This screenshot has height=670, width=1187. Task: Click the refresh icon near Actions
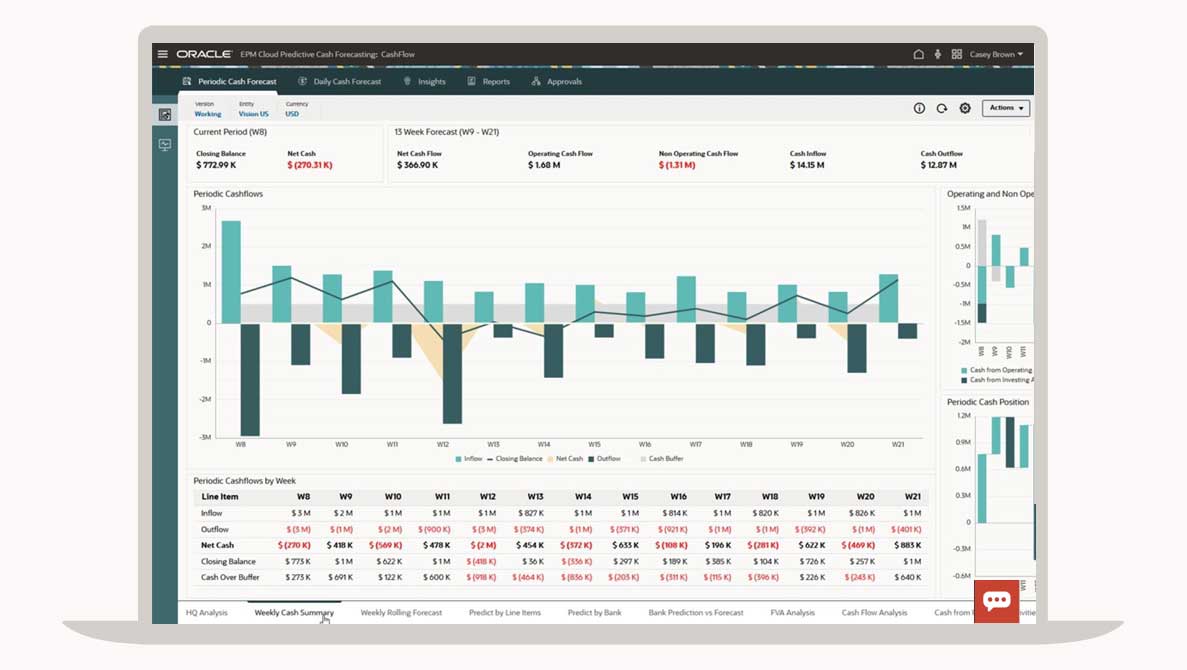941,108
